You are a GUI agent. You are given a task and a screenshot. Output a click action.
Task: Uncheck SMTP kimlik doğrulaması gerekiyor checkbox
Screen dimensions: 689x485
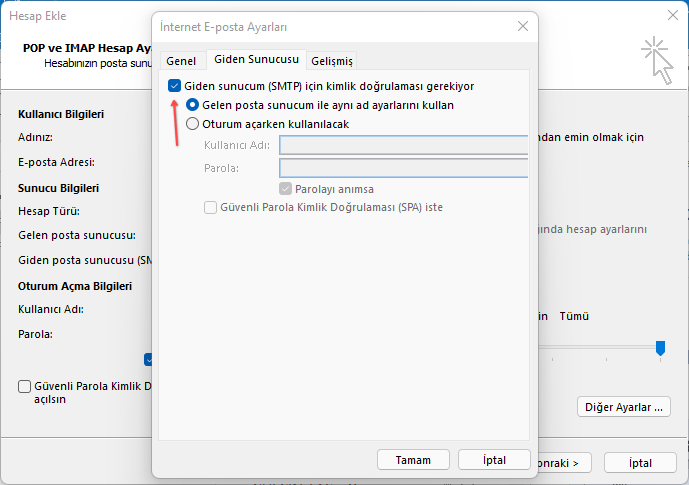tap(175, 87)
